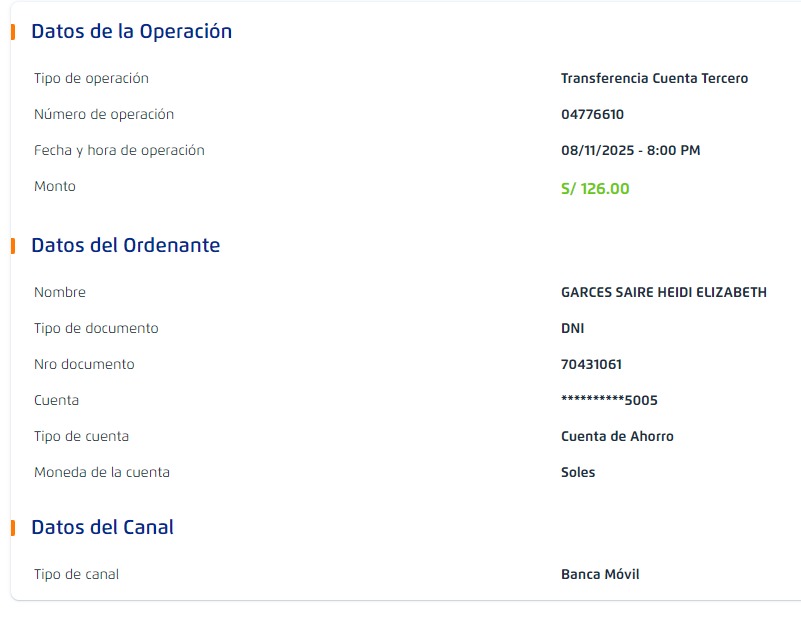
Task: Click the masked account ending in 5005
Action: 609,400
